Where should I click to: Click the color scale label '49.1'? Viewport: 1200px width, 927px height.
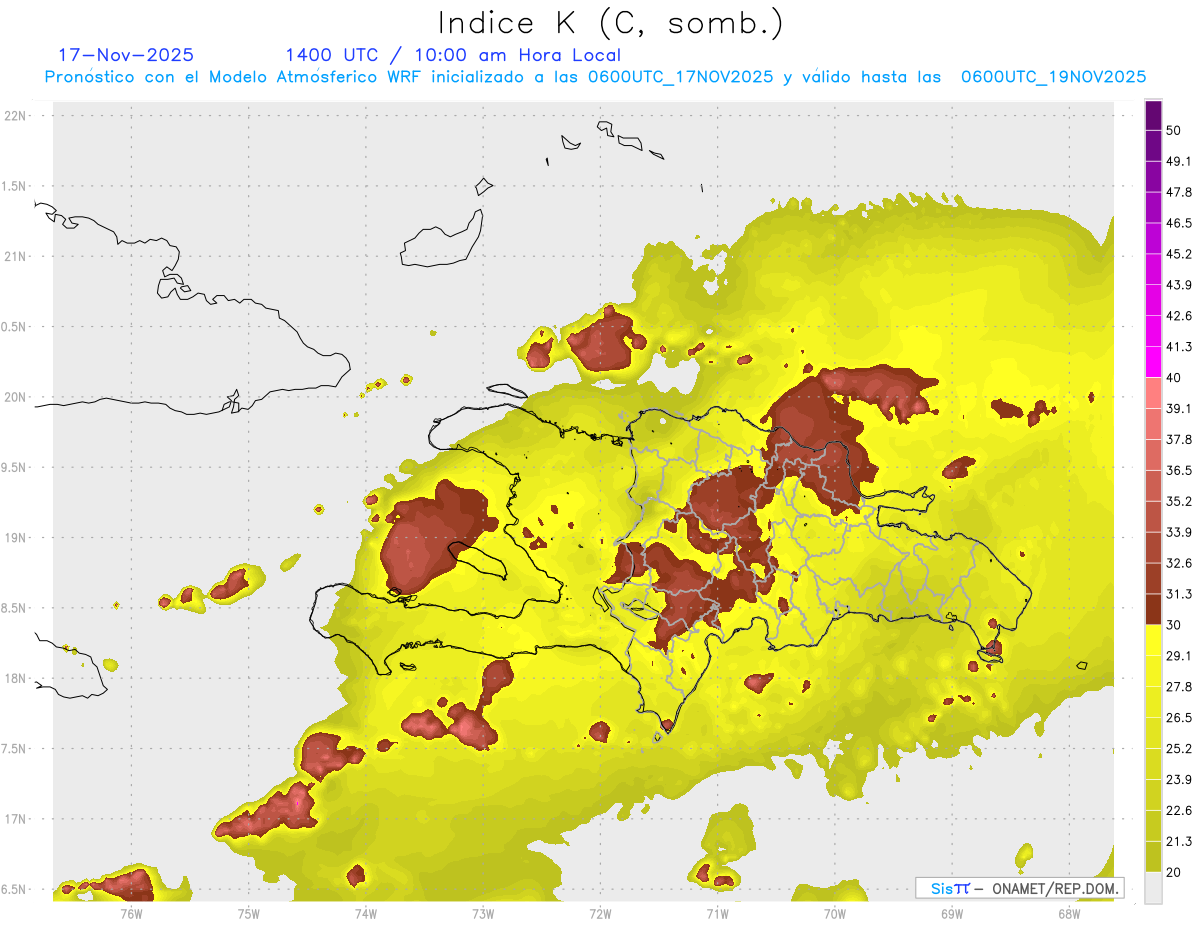pos(1179,161)
